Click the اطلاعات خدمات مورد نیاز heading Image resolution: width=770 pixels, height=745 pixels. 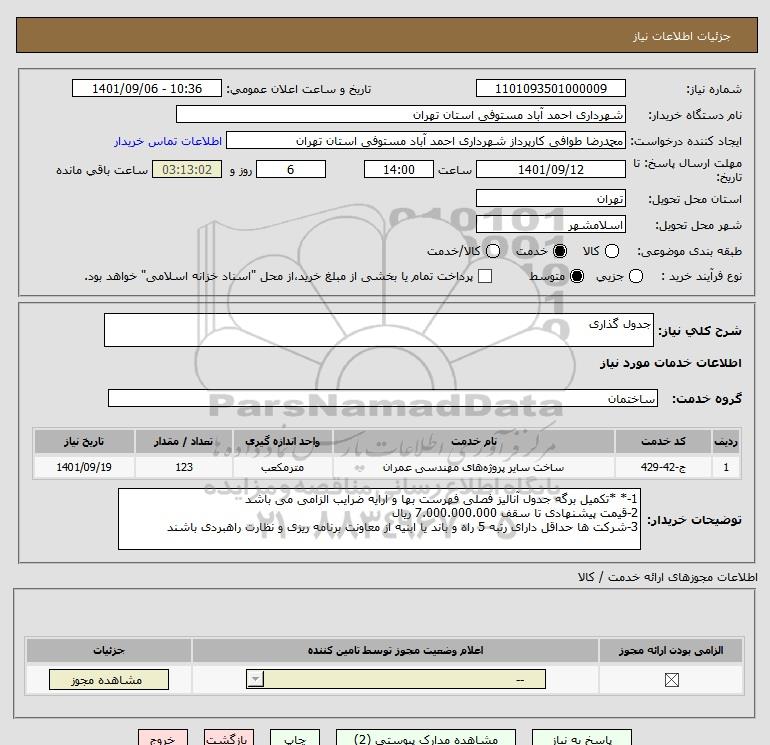pyautogui.click(x=670, y=363)
